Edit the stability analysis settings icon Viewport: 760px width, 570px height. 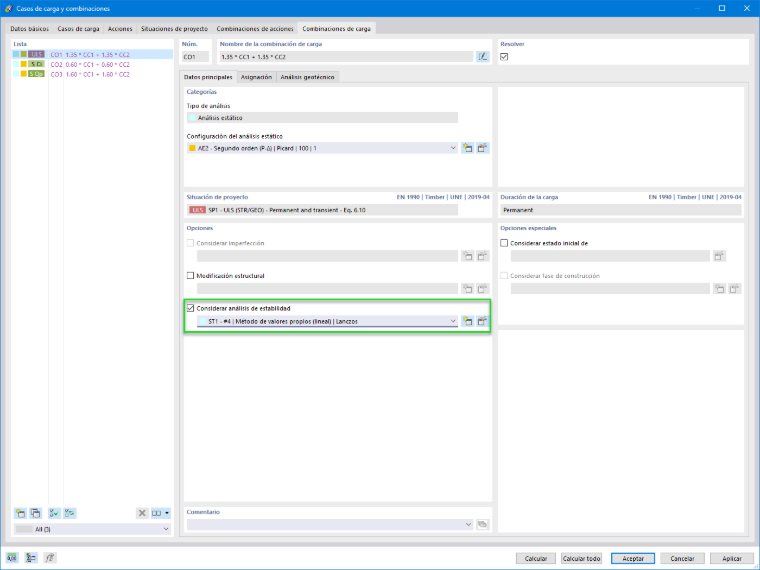(x=482, y=321)
